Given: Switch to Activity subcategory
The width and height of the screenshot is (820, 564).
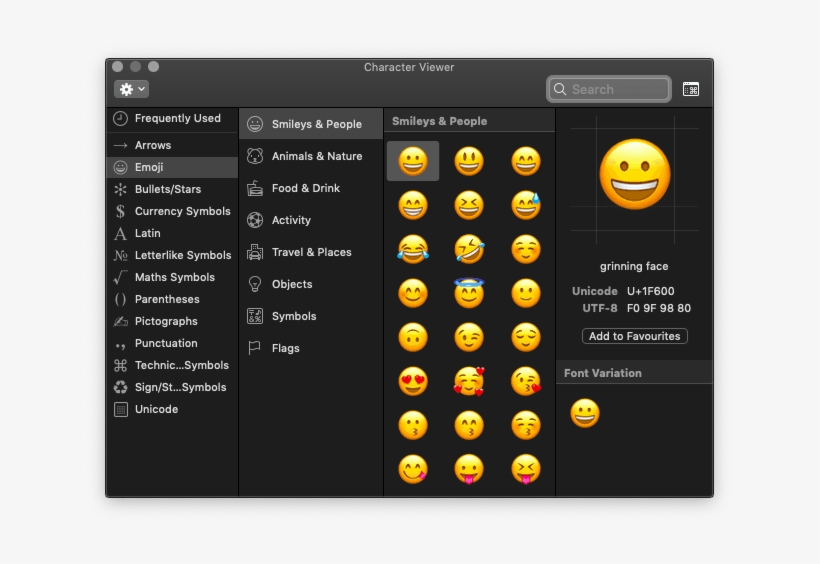Looking at the screenshot, I should [x=311, y=220].
